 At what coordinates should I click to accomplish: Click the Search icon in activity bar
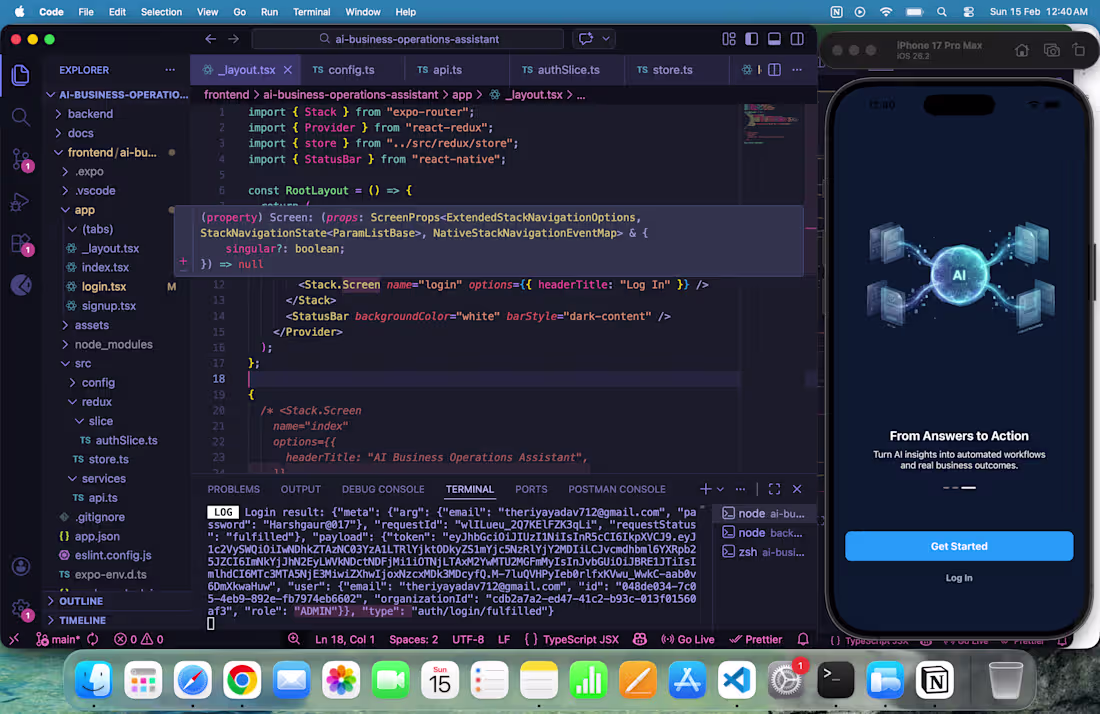tap(21, 116)
